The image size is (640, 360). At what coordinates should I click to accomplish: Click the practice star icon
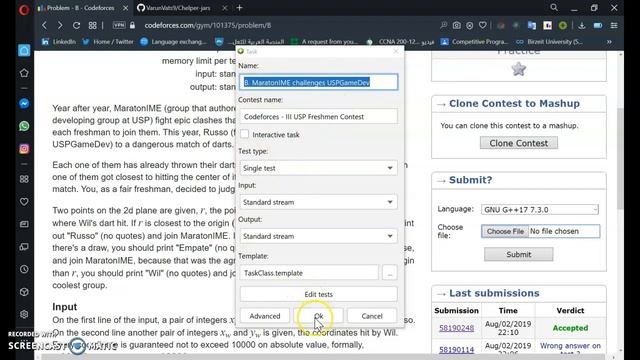pyautogui.click(x=518, y=69)
